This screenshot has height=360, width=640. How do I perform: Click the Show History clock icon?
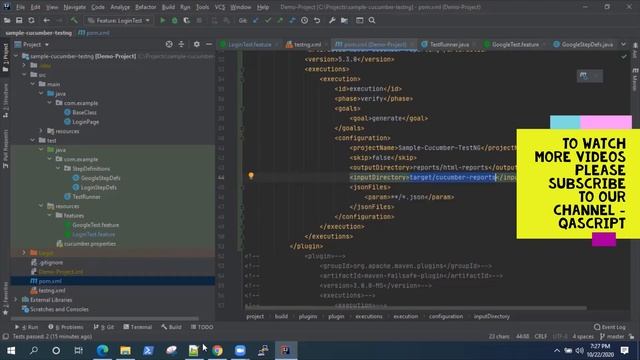pyautogui.click(x=304, y=20)
